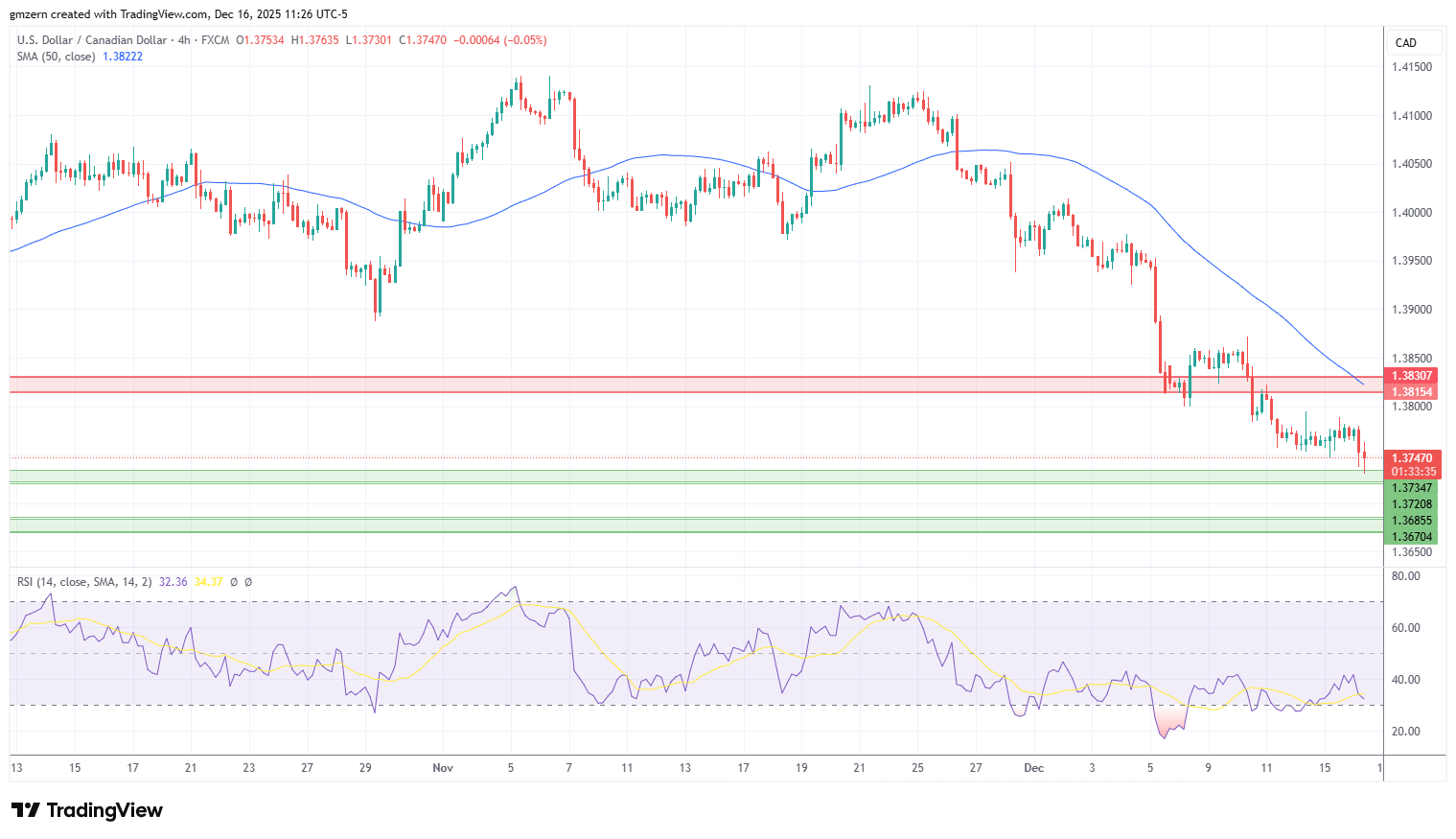Image resolution: width=1456 pixels, height=839 pixels.
Task: Click the bar countdown timer 01:33:35
Action: (1414, 472)
